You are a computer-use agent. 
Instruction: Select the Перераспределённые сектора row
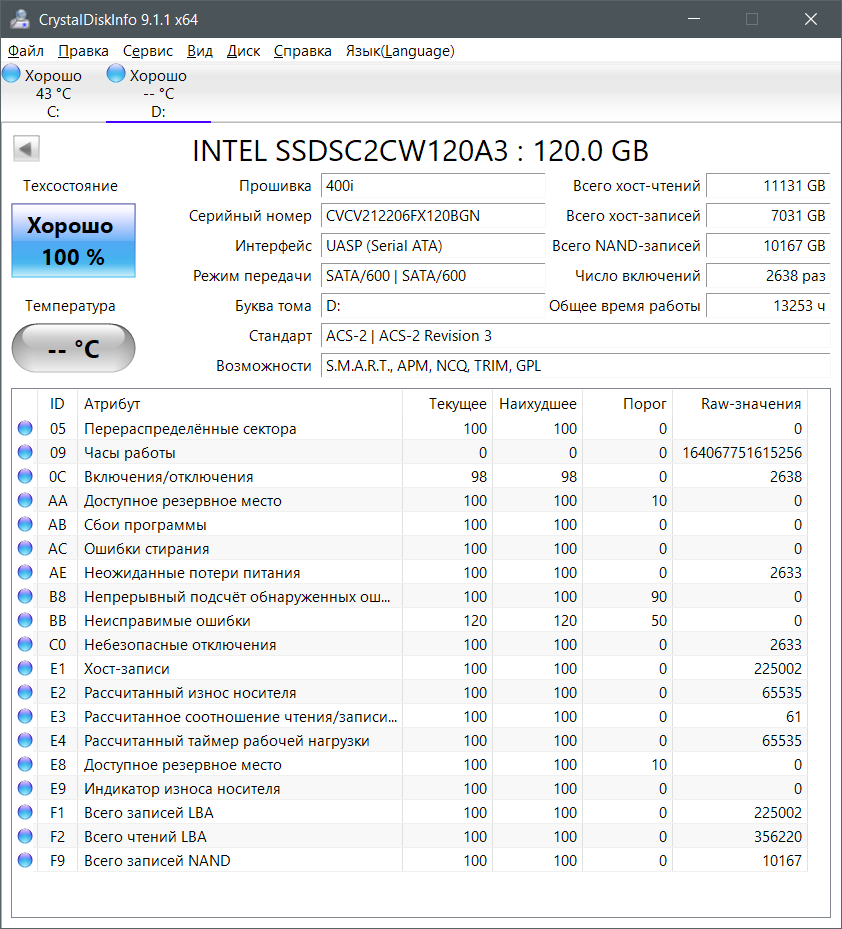410,428
